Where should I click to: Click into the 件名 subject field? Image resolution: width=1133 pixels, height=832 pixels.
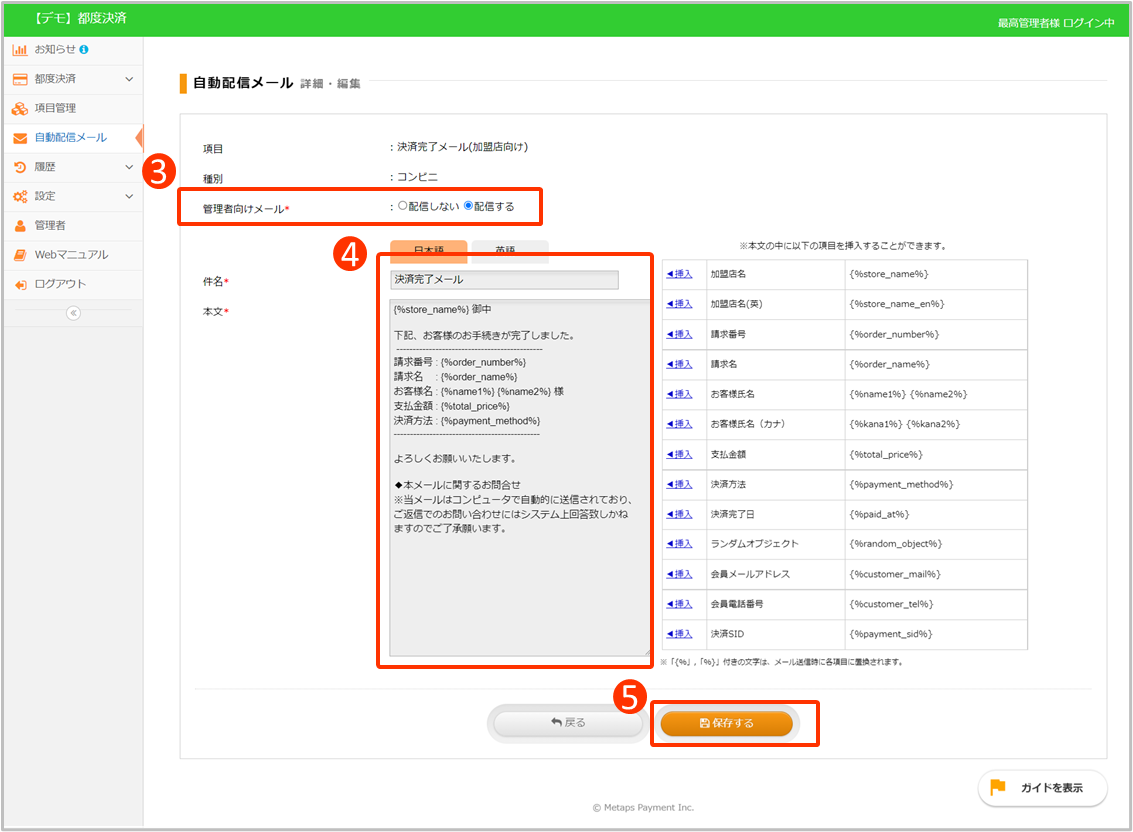[504, 280]
